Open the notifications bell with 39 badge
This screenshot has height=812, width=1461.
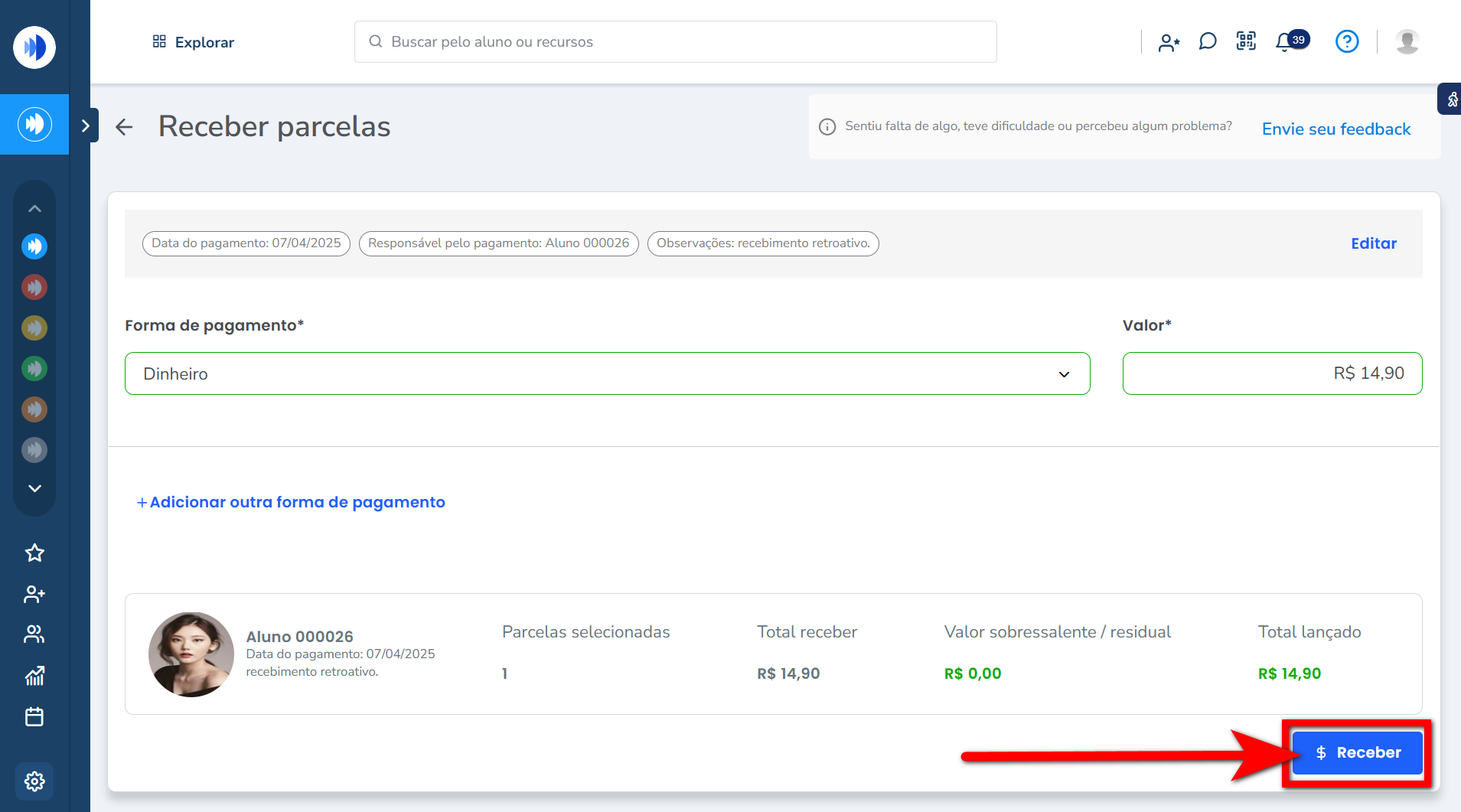1286,42
